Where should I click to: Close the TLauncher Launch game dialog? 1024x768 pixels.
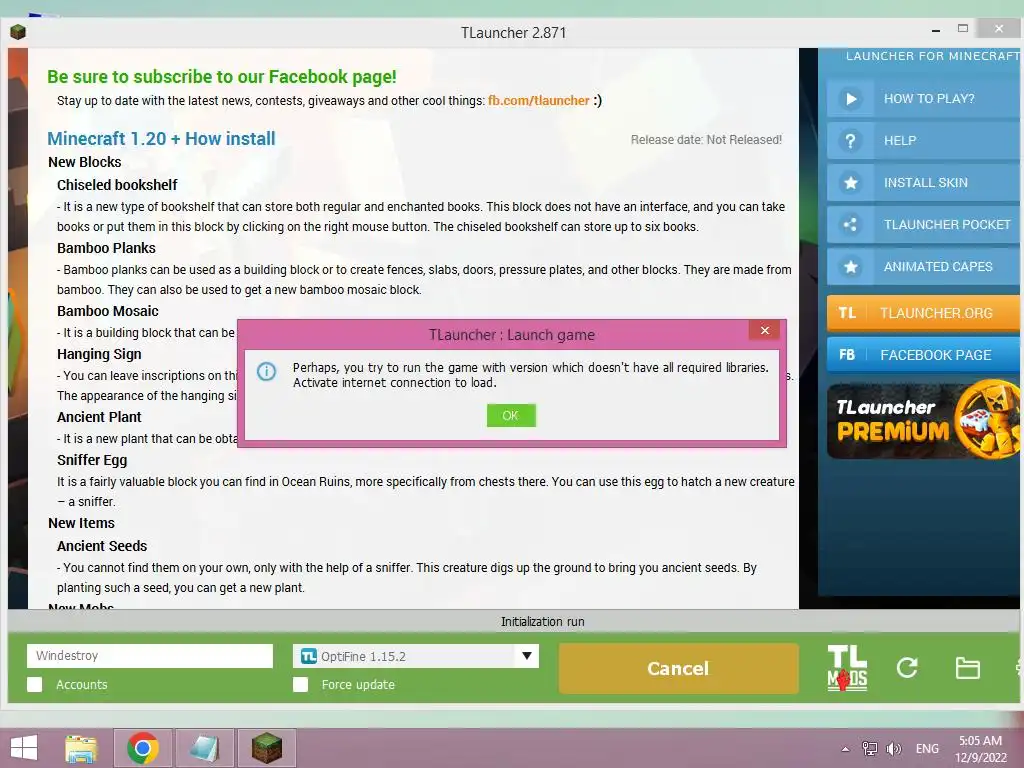coord(765,330)
